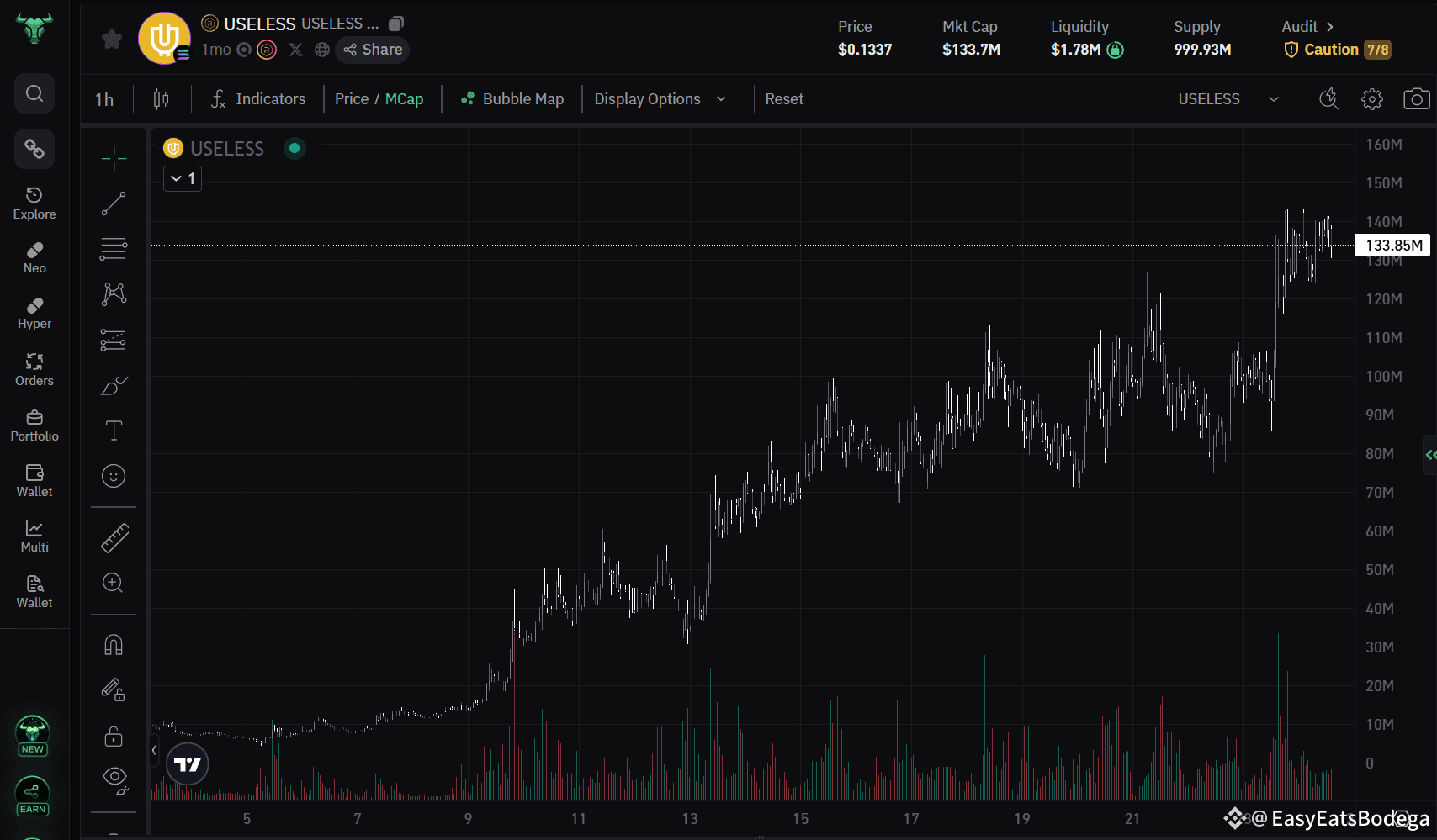Select the crosshair cursor tool
Screen dimensions: 1437x840
click(114, 158)
